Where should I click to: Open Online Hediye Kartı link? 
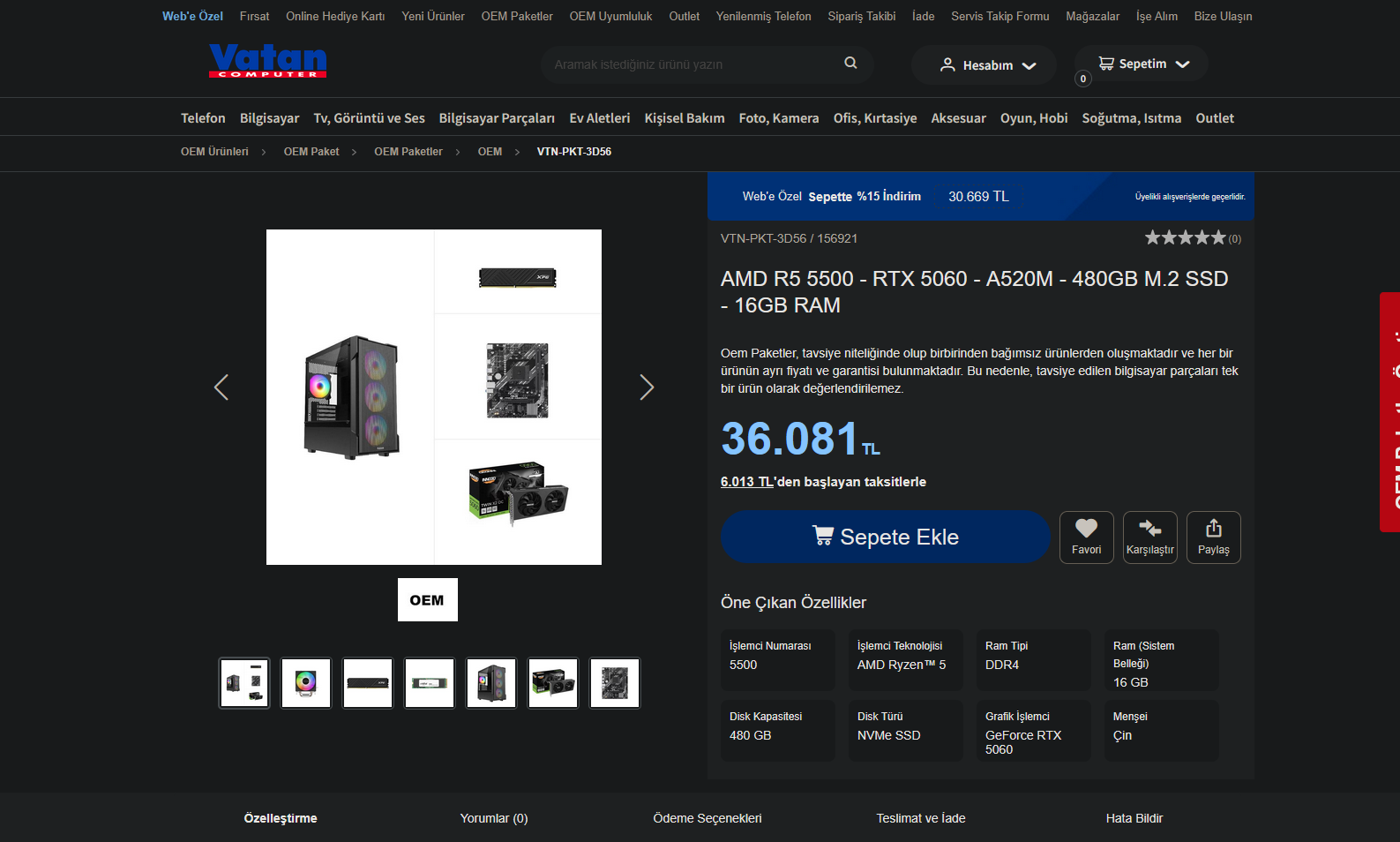(x=335, y=16)
